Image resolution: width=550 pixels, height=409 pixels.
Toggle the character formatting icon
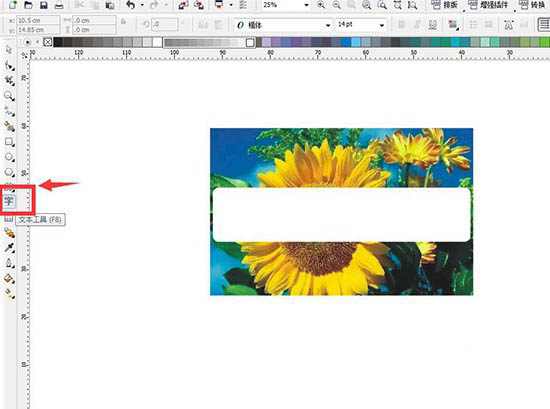(x=509, y=25)
